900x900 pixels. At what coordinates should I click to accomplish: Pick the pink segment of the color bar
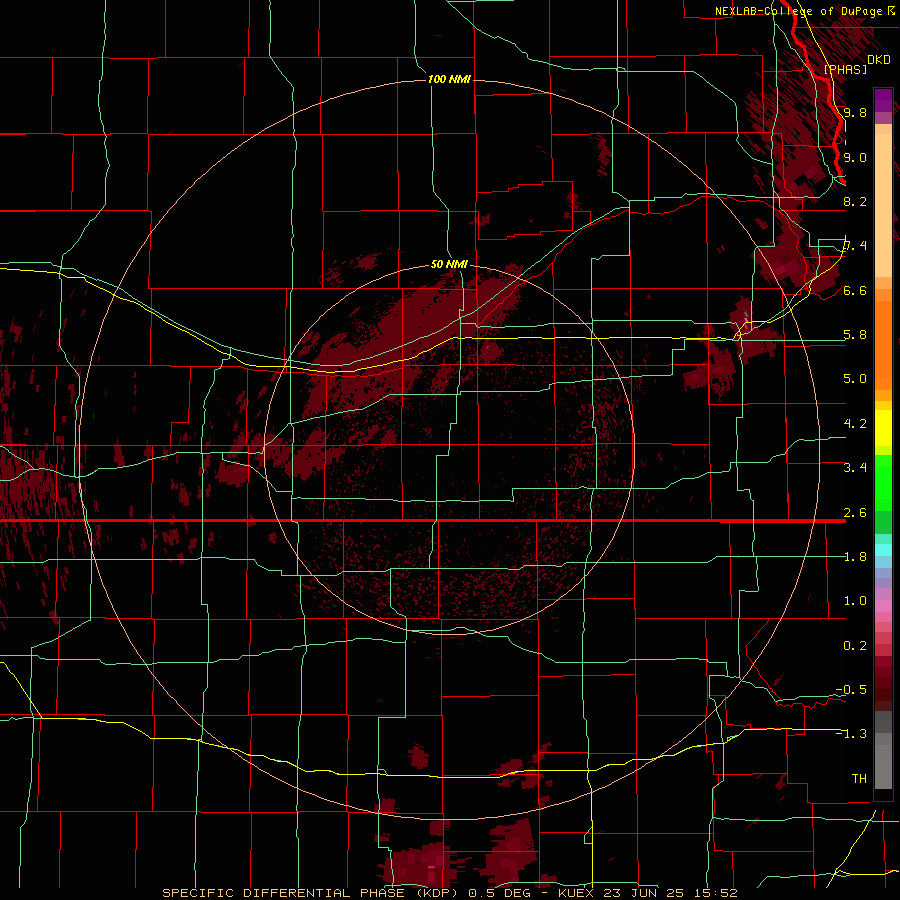[x=883, y=606]
